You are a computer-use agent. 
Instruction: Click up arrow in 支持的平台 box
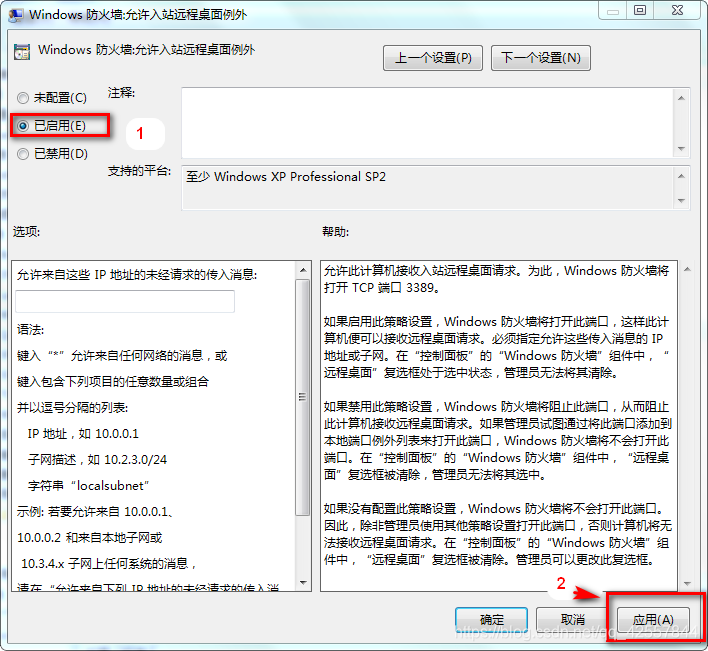coord(681,176)
